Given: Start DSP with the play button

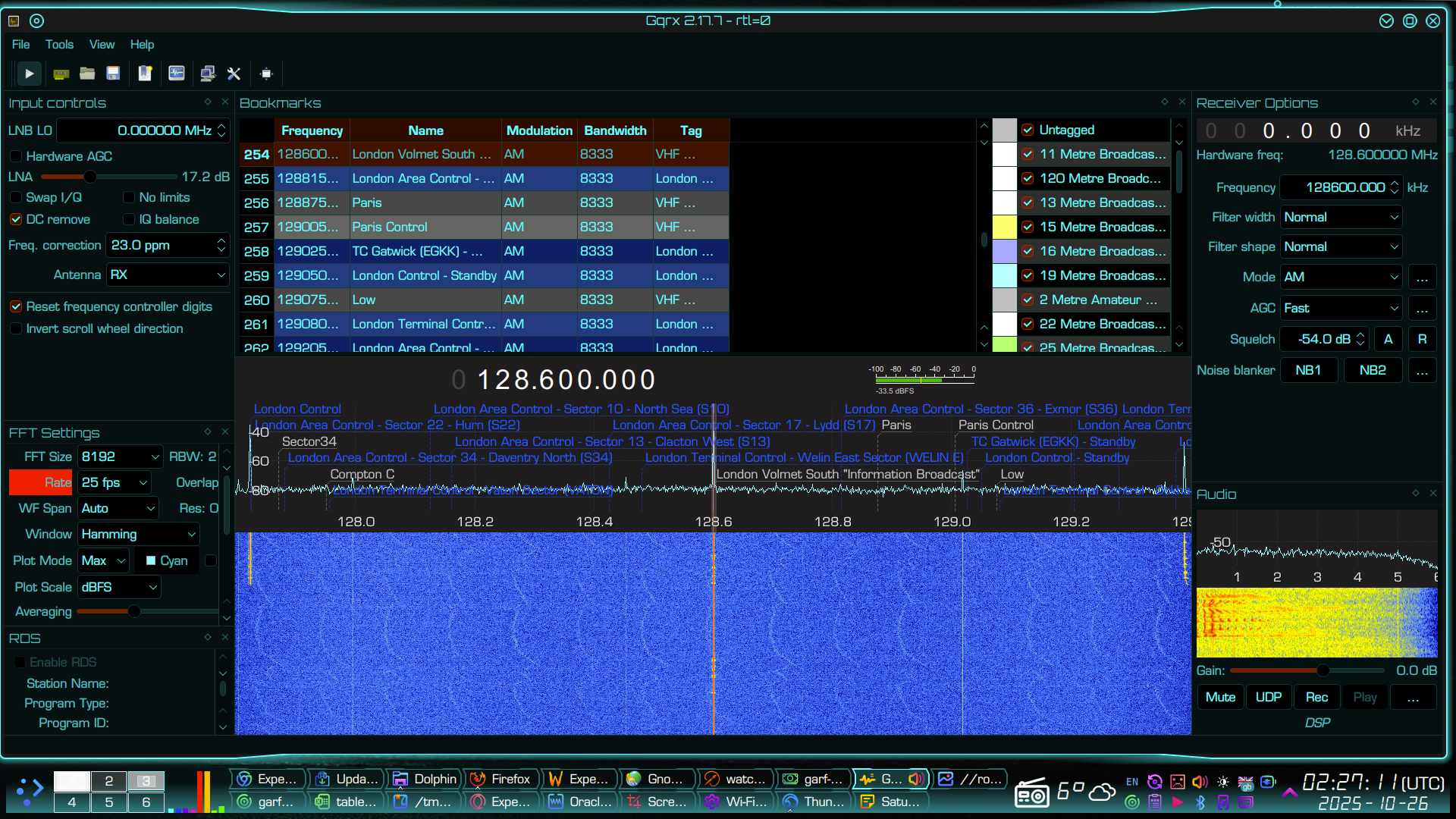Looking at the screenshot, I should pyautogui.click(x=29, y=74).
